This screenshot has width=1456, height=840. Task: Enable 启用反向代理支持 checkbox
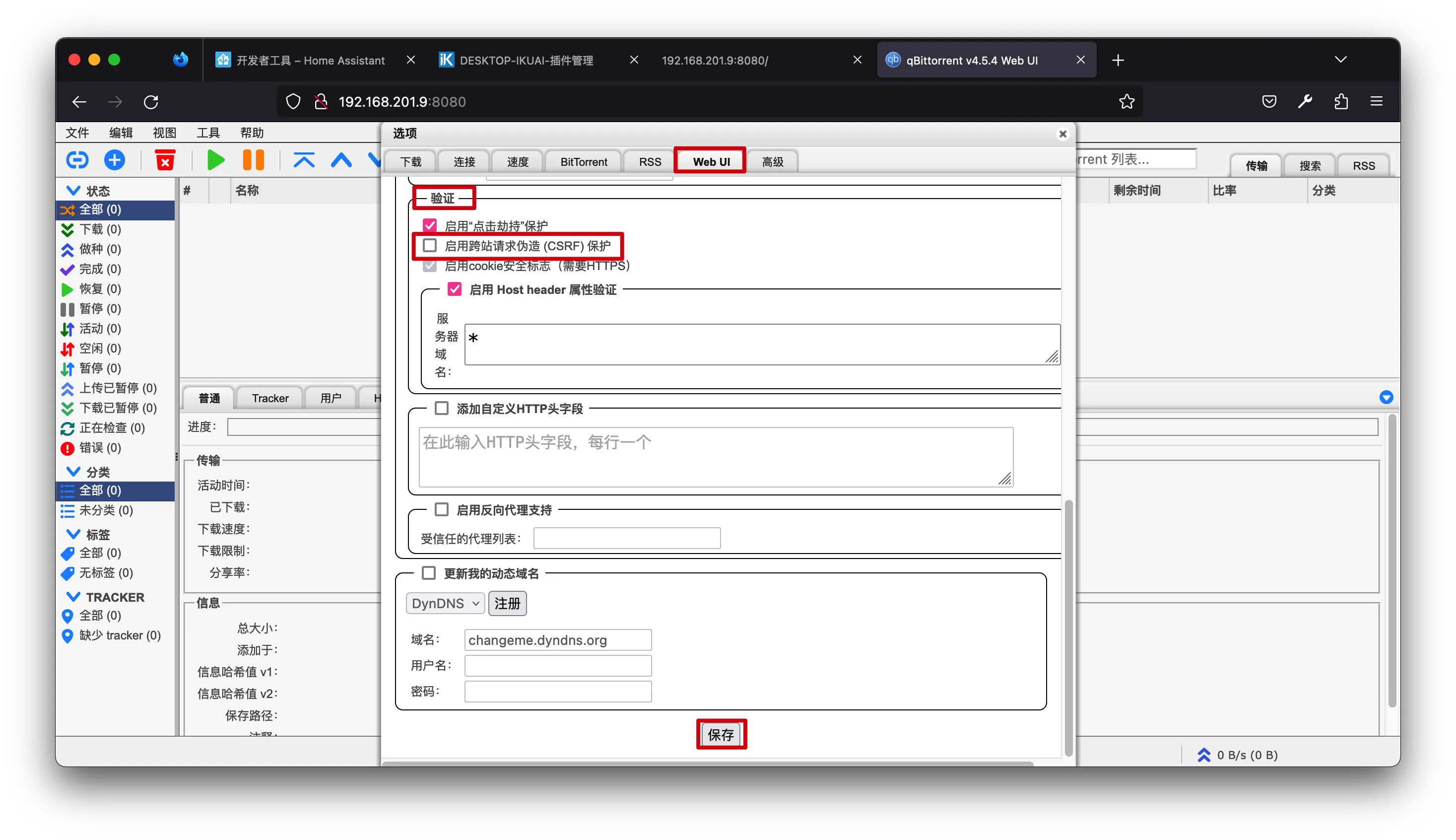coord(442,510)
